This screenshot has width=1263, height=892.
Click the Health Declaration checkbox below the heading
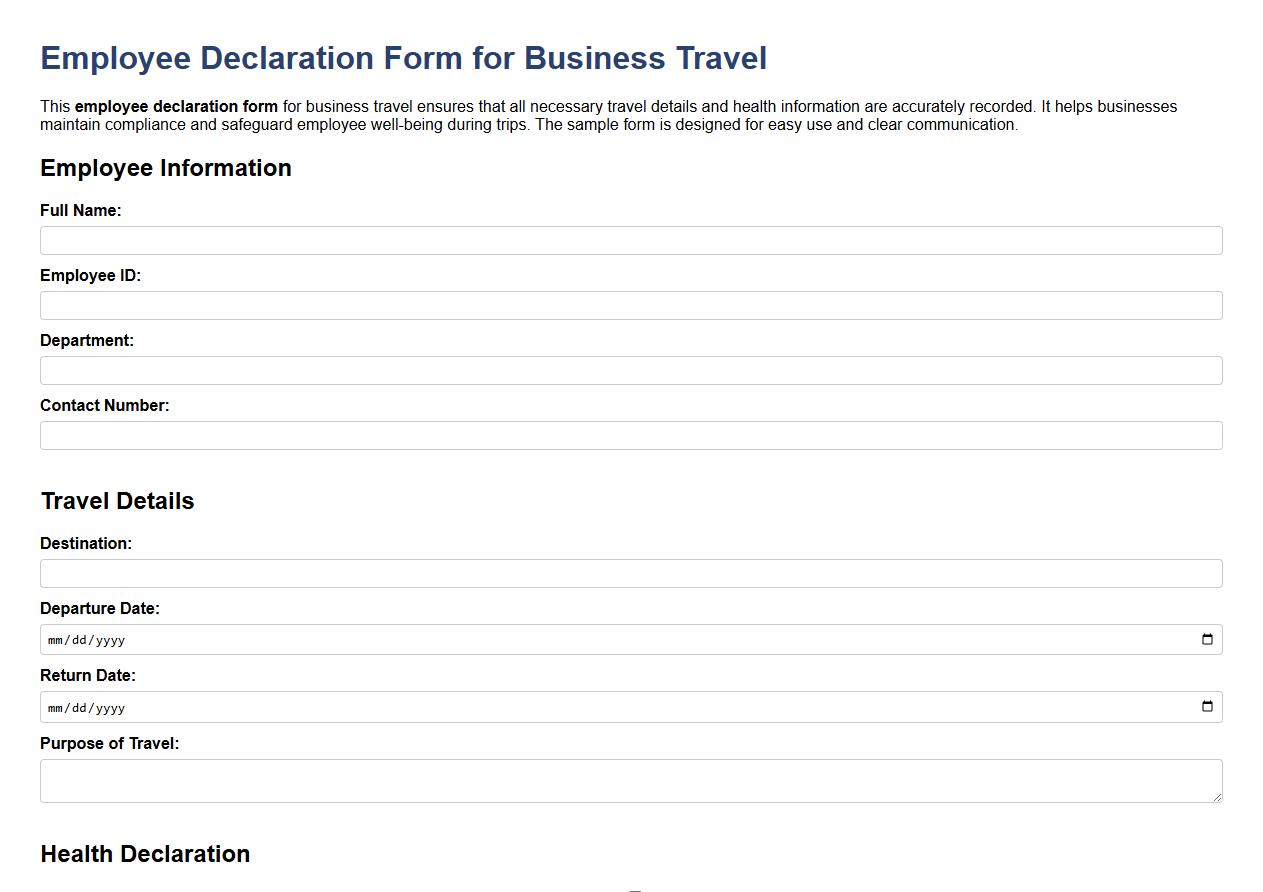click(637, 888)
